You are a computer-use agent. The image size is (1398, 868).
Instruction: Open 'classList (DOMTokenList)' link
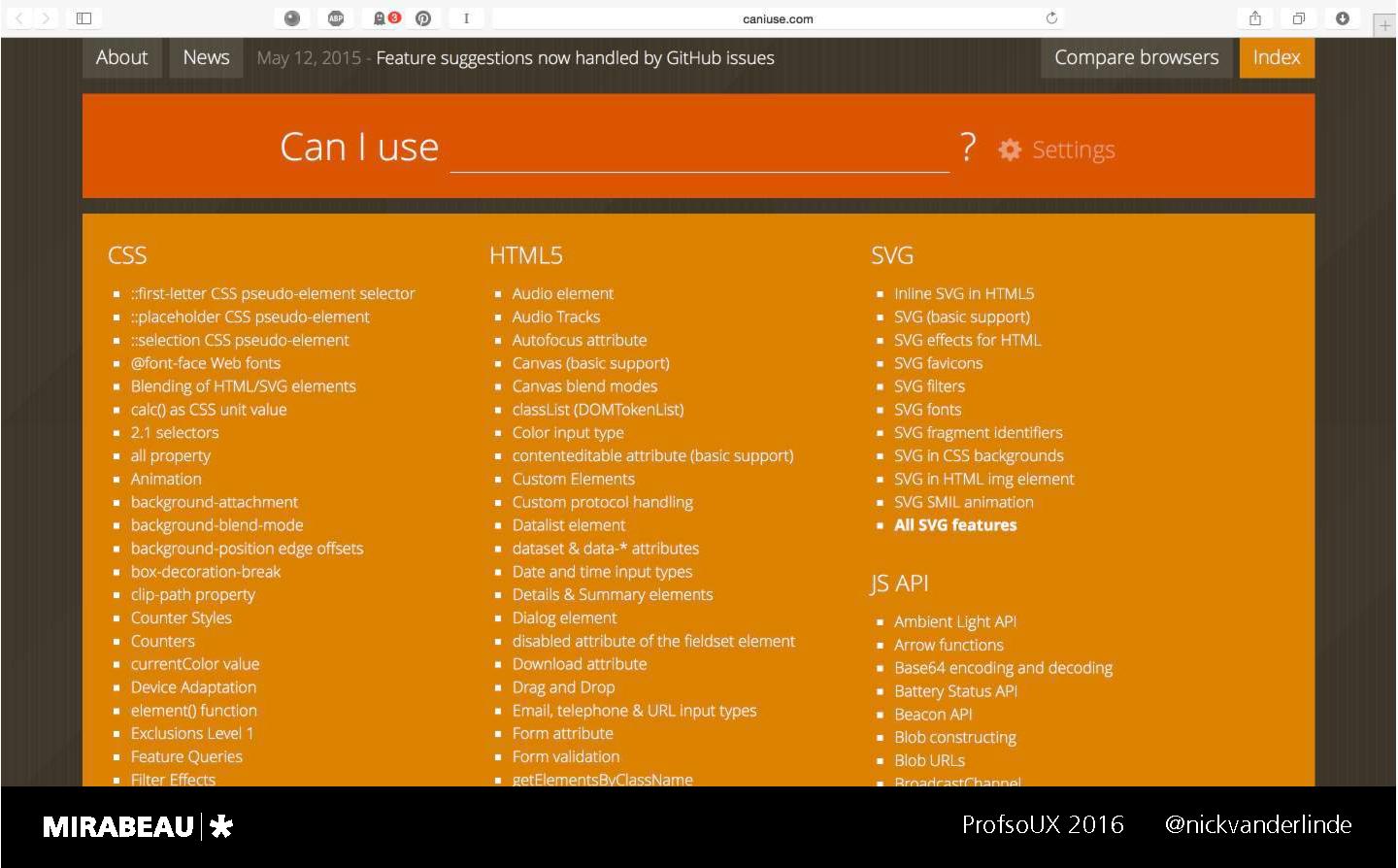pyautogui.click(x=598, y=410)
